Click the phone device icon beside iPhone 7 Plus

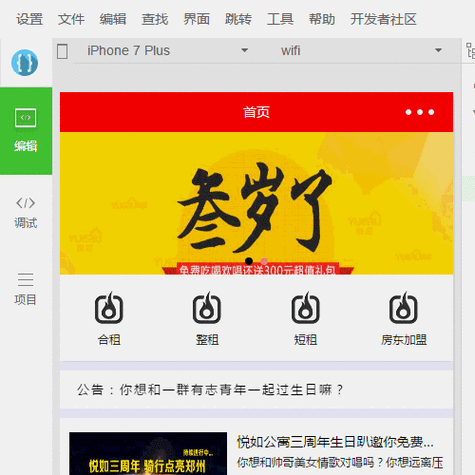point(62,51)
